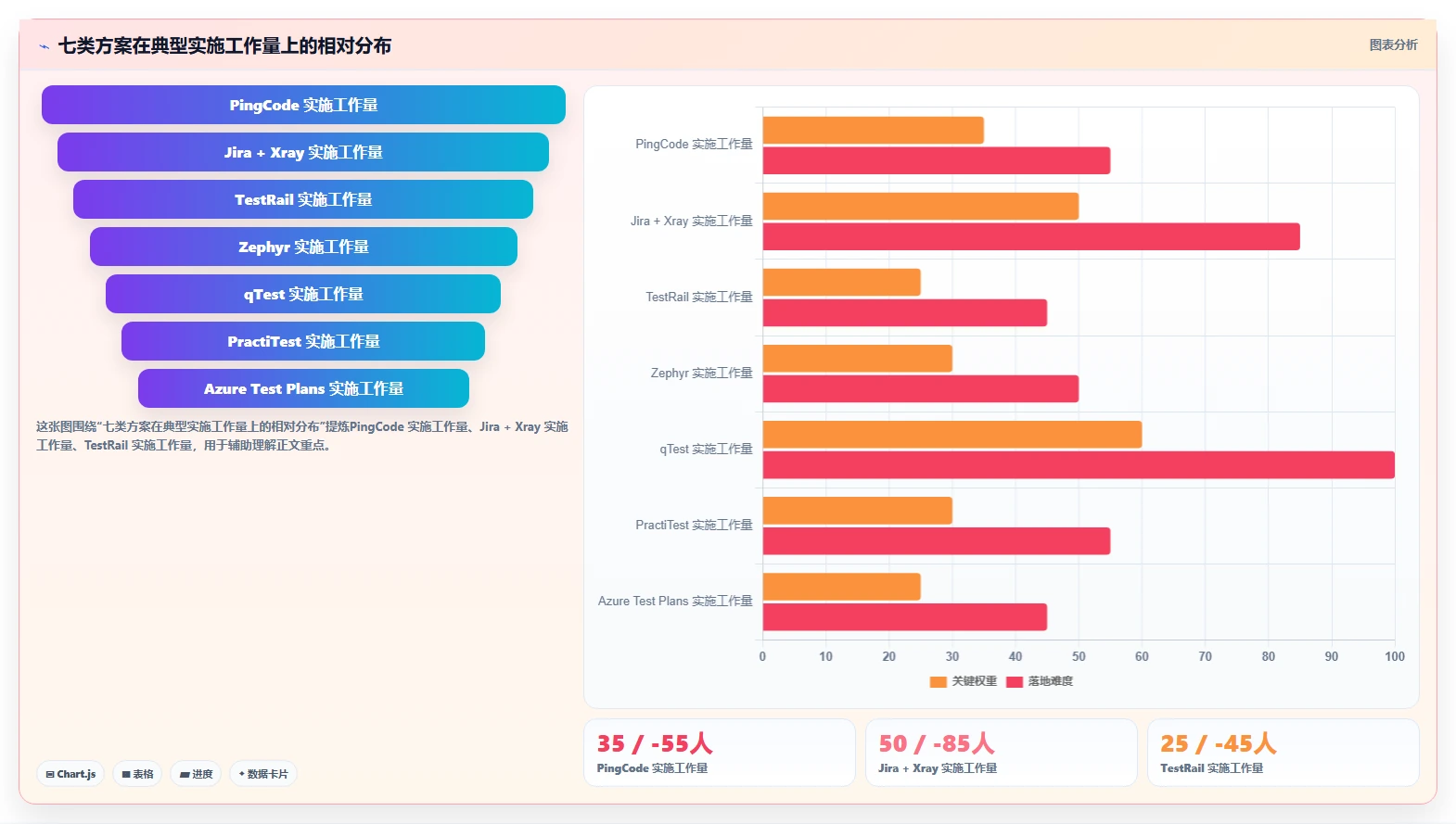Click the orange bar for qTest in chart

point(952,435)
